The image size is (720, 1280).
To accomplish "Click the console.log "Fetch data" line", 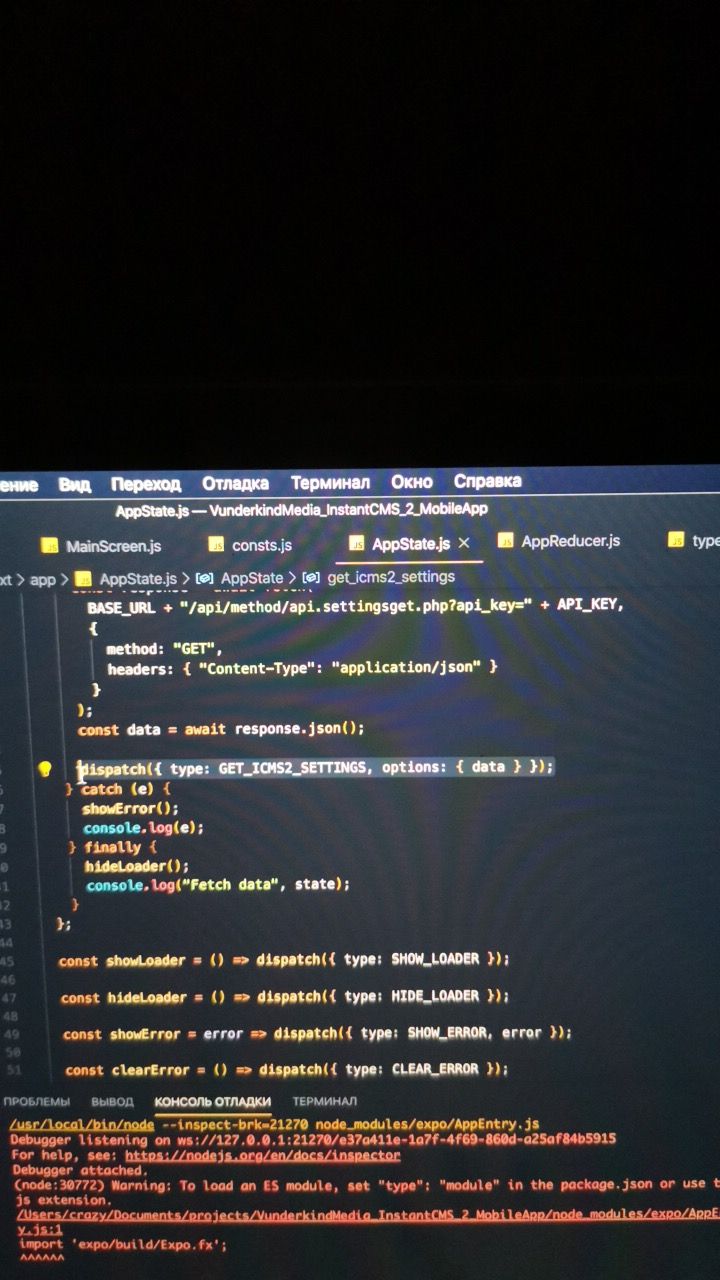I will coord(219,885).
